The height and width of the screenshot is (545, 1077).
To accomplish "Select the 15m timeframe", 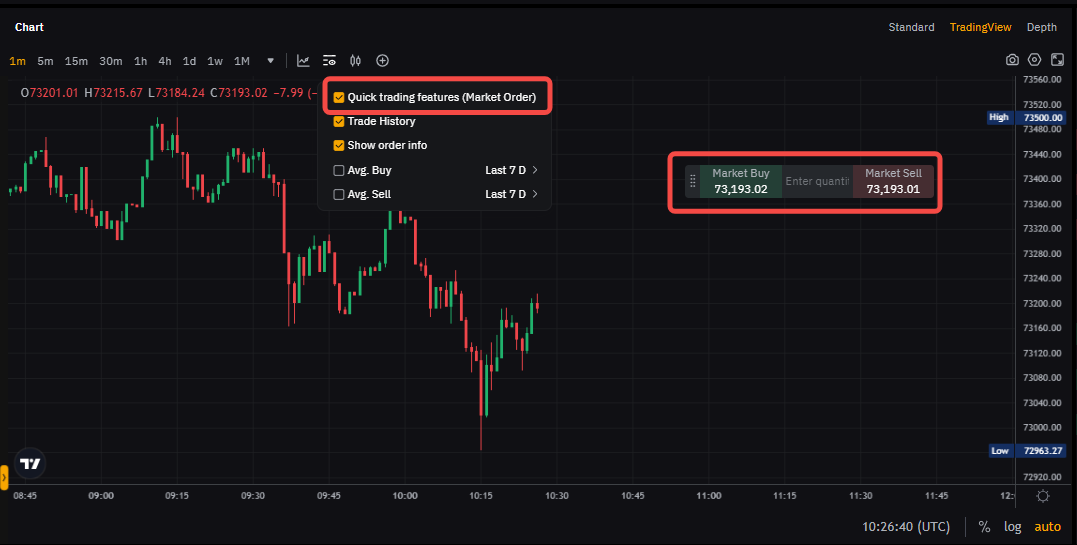I will click(76, 61).
